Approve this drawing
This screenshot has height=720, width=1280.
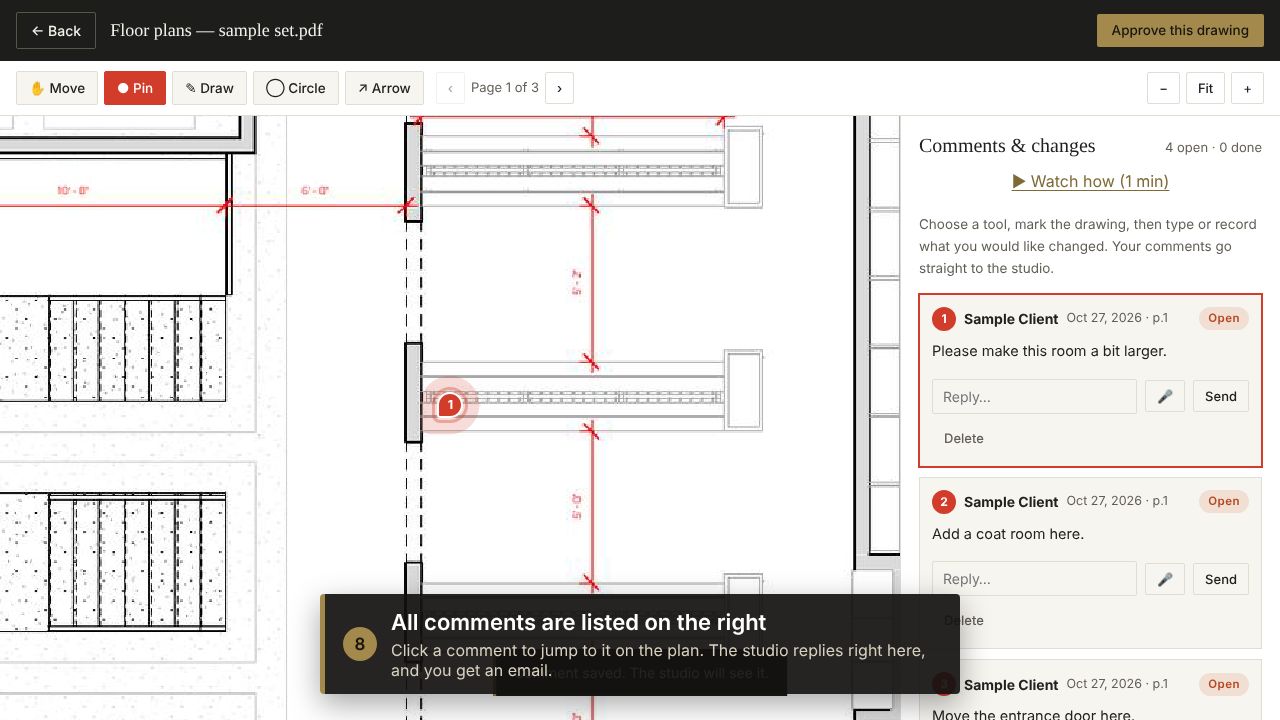[x=1180, y=30]
